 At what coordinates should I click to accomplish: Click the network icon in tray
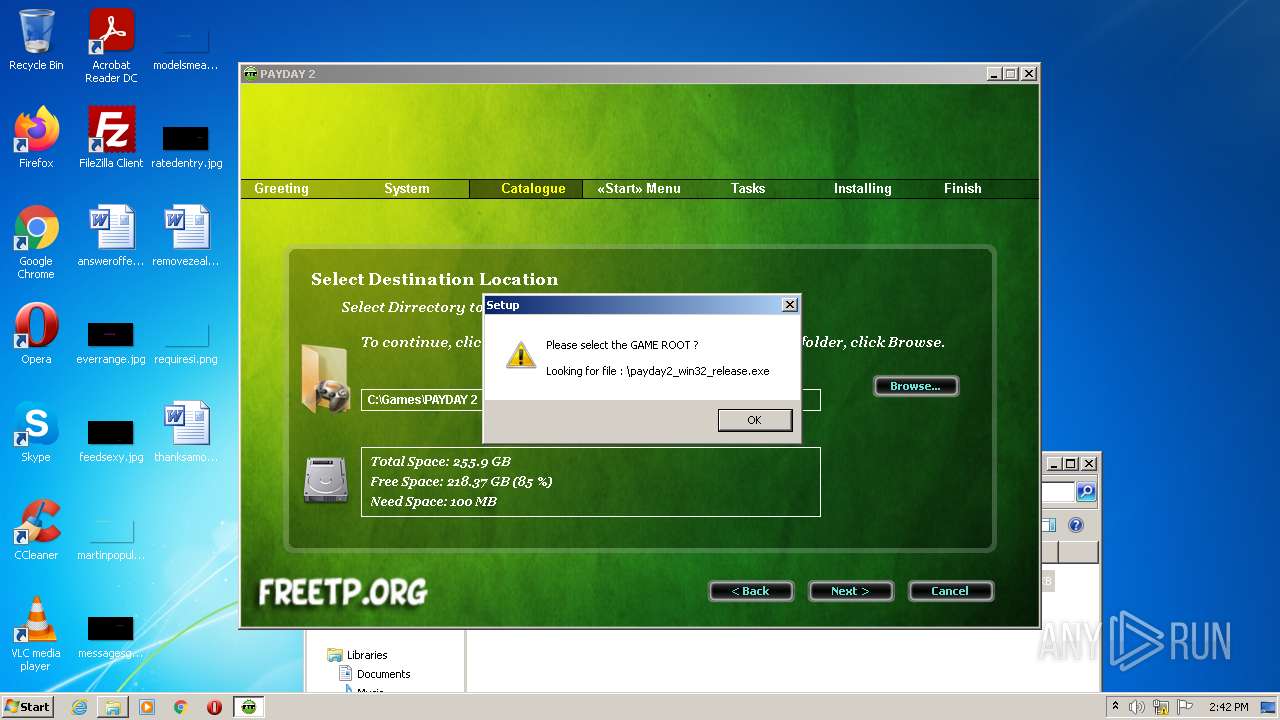(x=1161, y=707)
